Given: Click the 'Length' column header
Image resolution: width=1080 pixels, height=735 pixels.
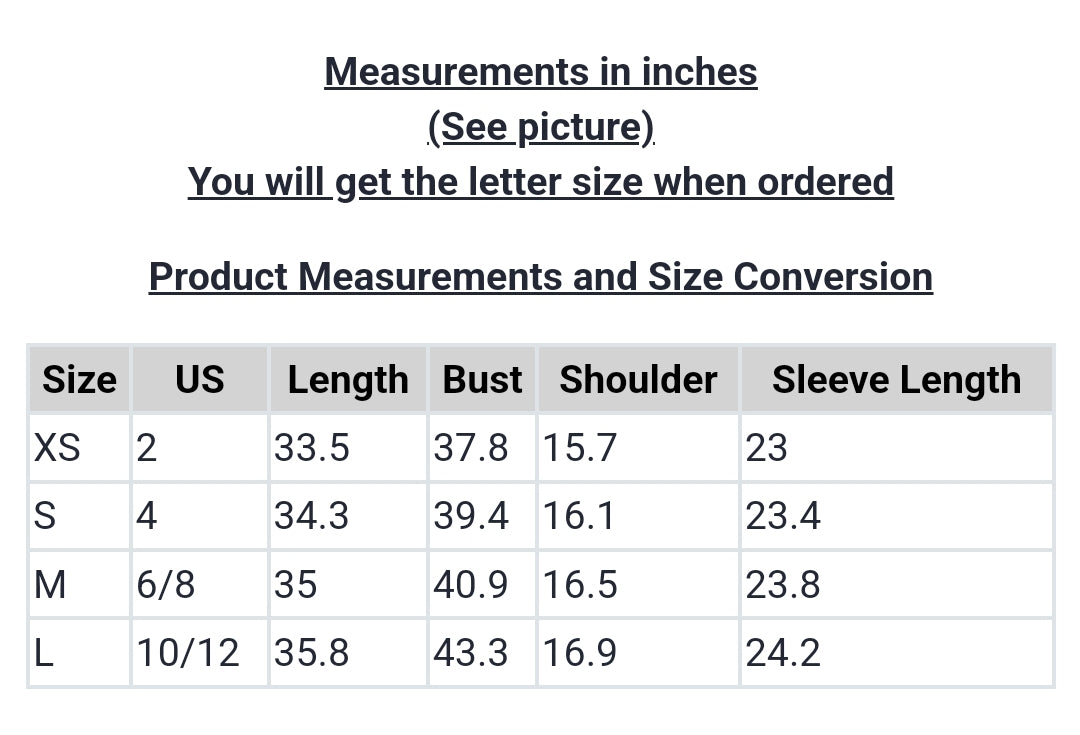Looking at the screenshot, I should tap(348, 380).
